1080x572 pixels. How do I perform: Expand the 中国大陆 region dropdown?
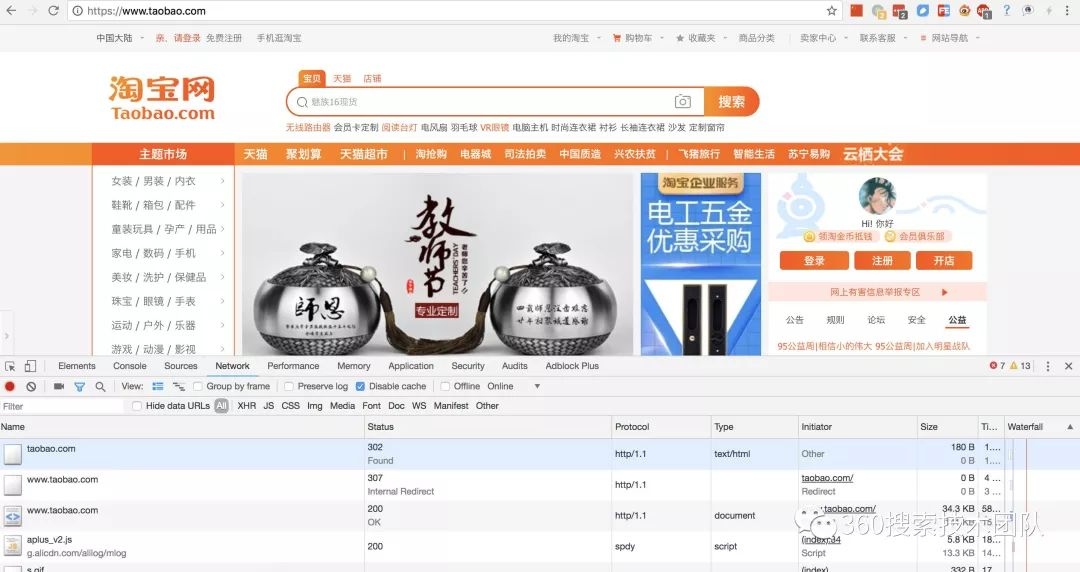(120, 38)
